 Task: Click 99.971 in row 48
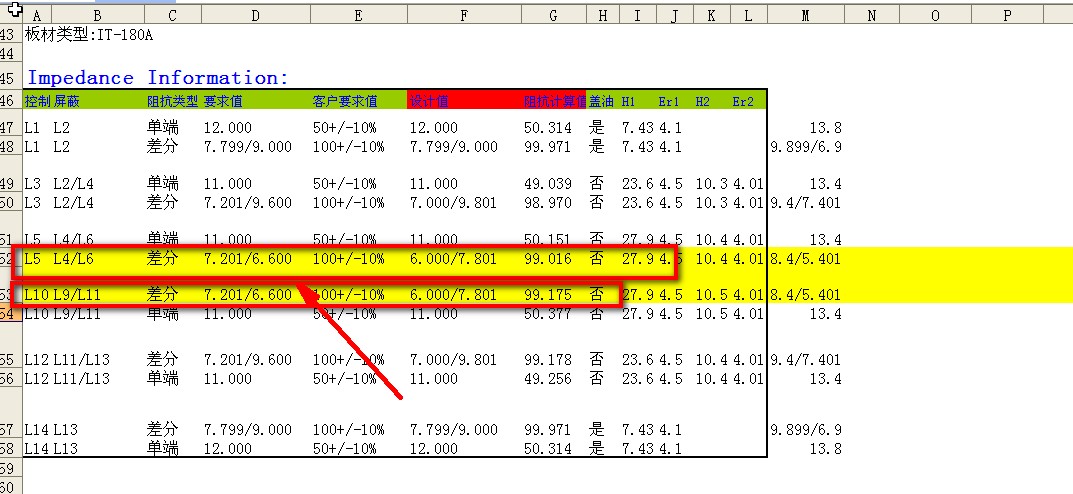click(547, 147)
